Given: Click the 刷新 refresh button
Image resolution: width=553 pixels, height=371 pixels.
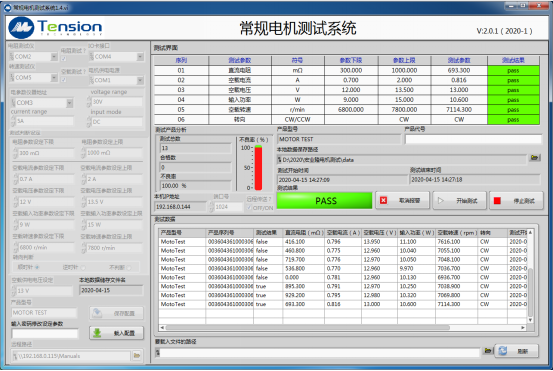Looking at the screenshot, I should coord(517,351).
